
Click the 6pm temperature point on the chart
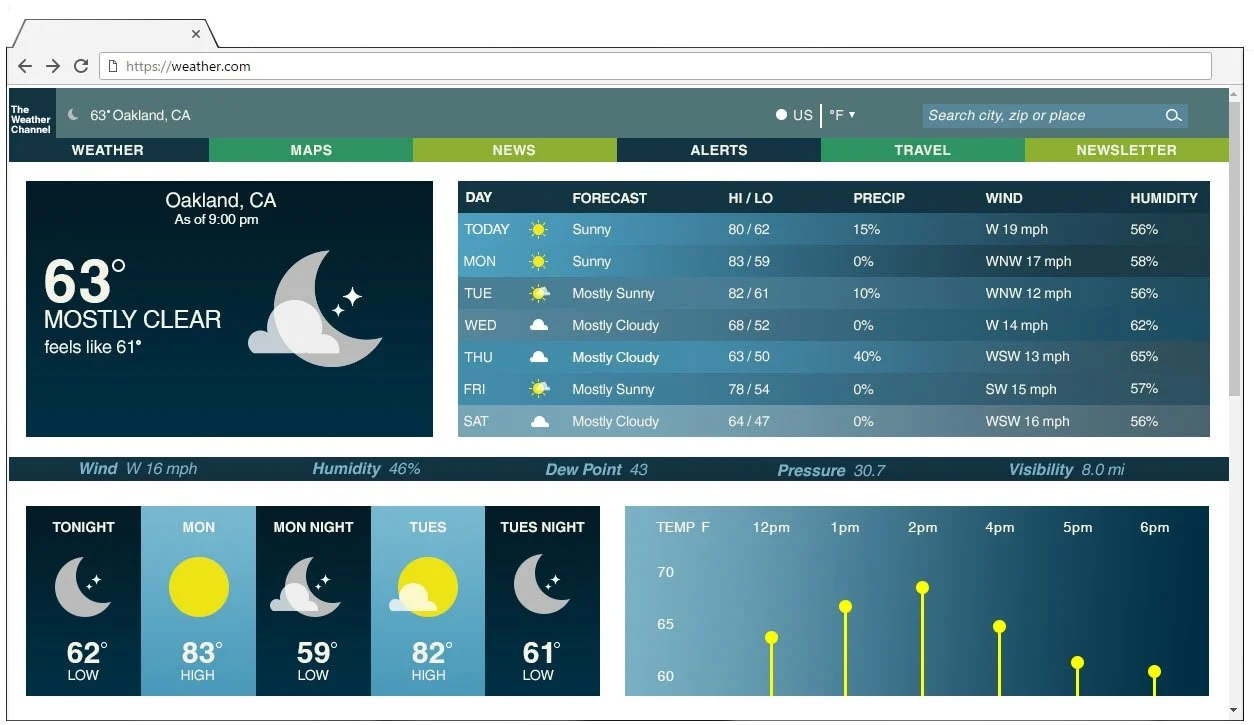pyautogui.click(x=1154, y=671)
